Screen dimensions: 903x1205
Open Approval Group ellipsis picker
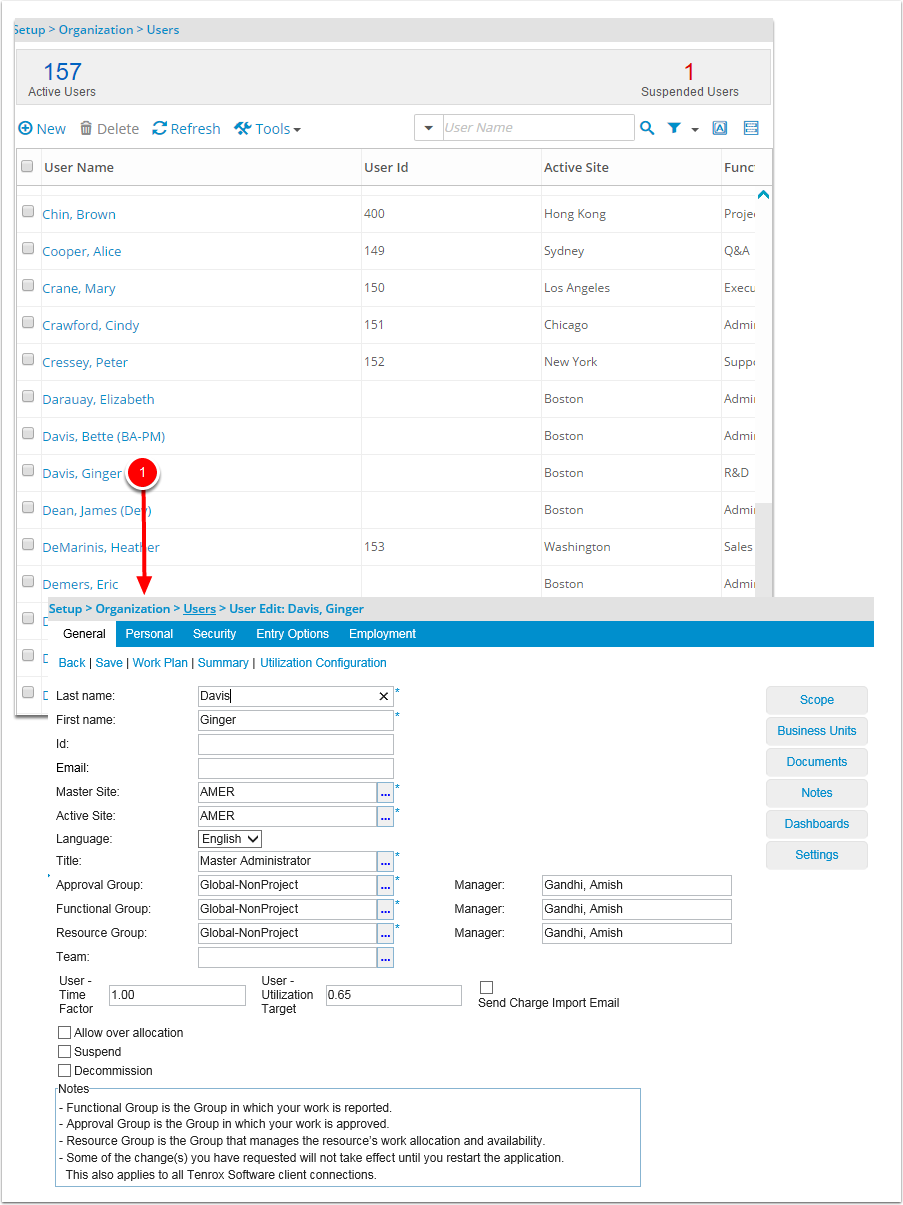click(x=385, y=885)
